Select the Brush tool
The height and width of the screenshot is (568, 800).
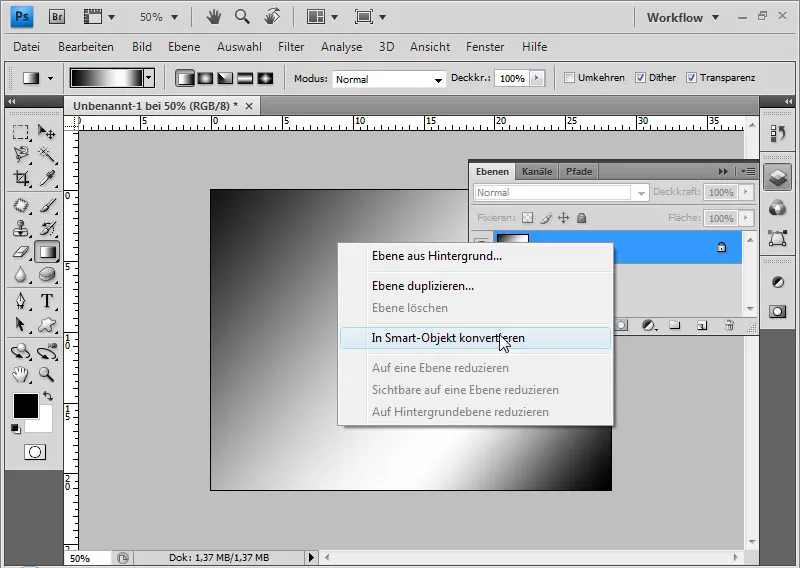click(47, 205)
